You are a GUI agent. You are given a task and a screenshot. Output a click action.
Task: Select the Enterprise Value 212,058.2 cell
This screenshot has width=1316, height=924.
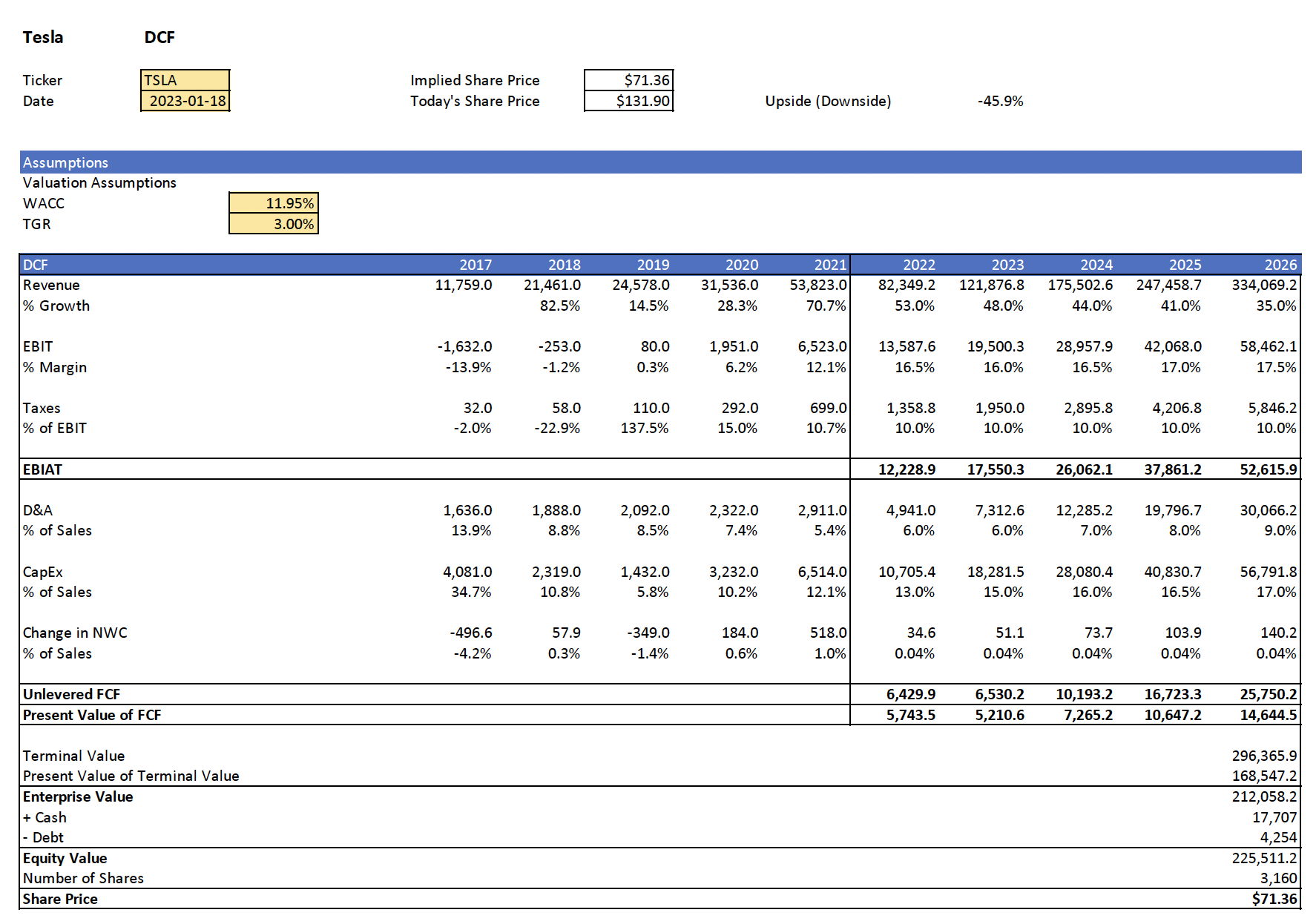pos(1264,796)
